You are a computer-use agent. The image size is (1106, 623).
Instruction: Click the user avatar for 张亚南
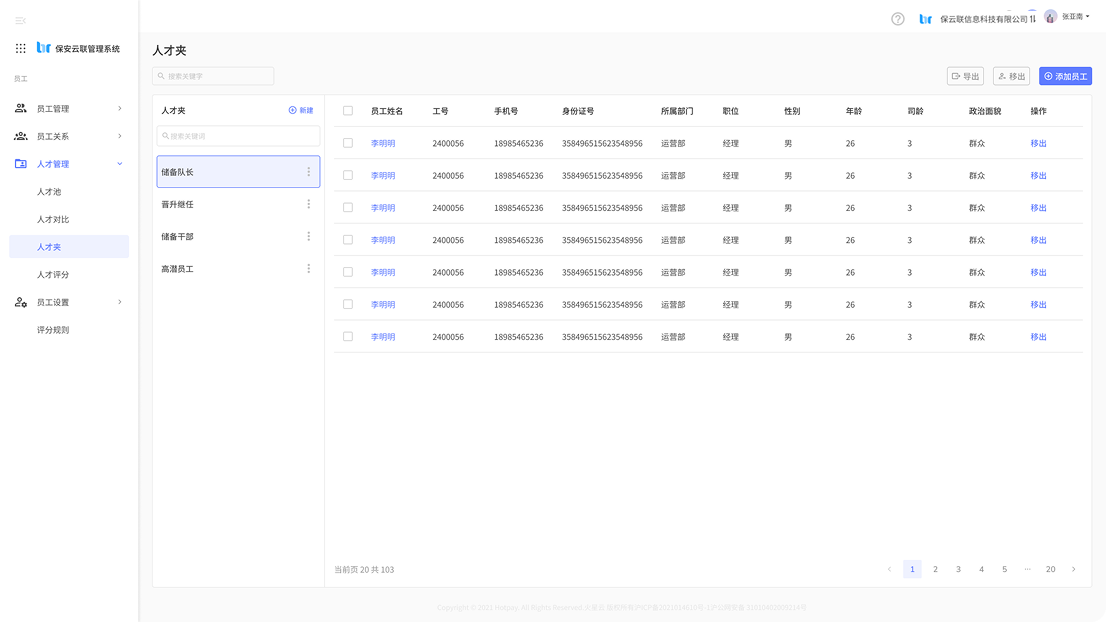coord(1050,17)
